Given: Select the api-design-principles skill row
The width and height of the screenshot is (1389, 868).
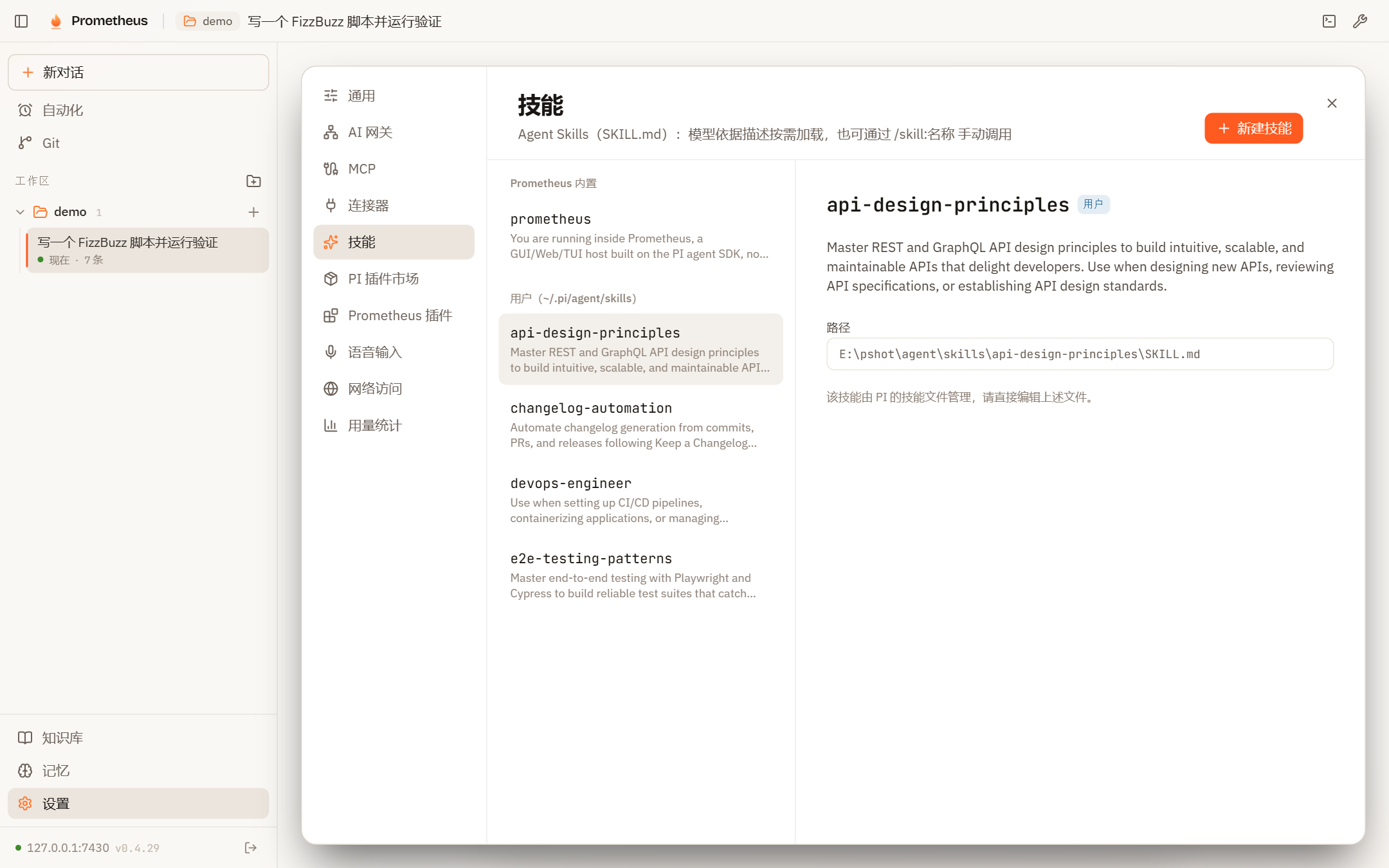Looking at the screenshot, I should 640,349.
